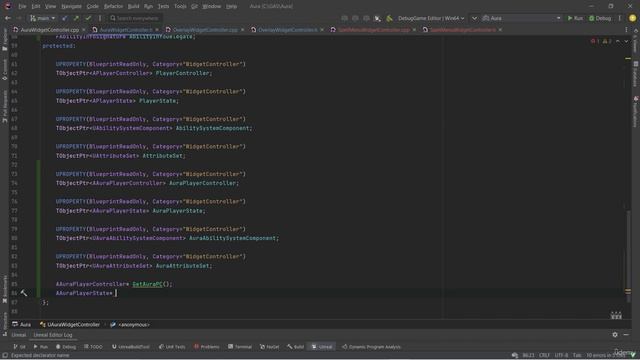
Task: Switch to OverlayWidgetController.h tab
Action: (x=284, y=30)
